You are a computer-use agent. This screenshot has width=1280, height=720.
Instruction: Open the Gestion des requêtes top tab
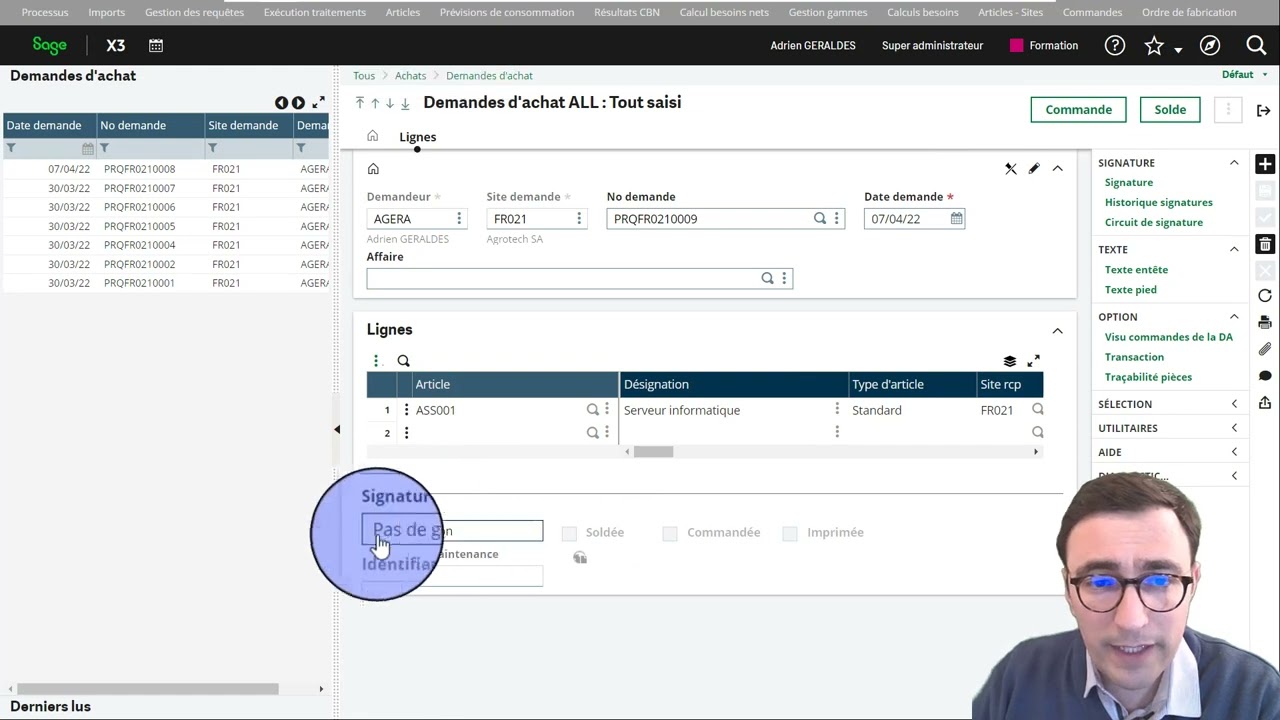[x=194, y=12]
